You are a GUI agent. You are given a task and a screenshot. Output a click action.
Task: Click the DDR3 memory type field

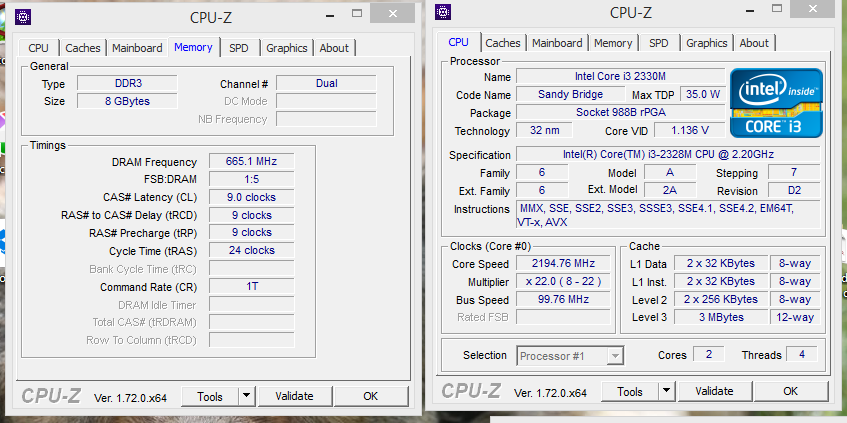pyautogui.click(x=127, y=83)
